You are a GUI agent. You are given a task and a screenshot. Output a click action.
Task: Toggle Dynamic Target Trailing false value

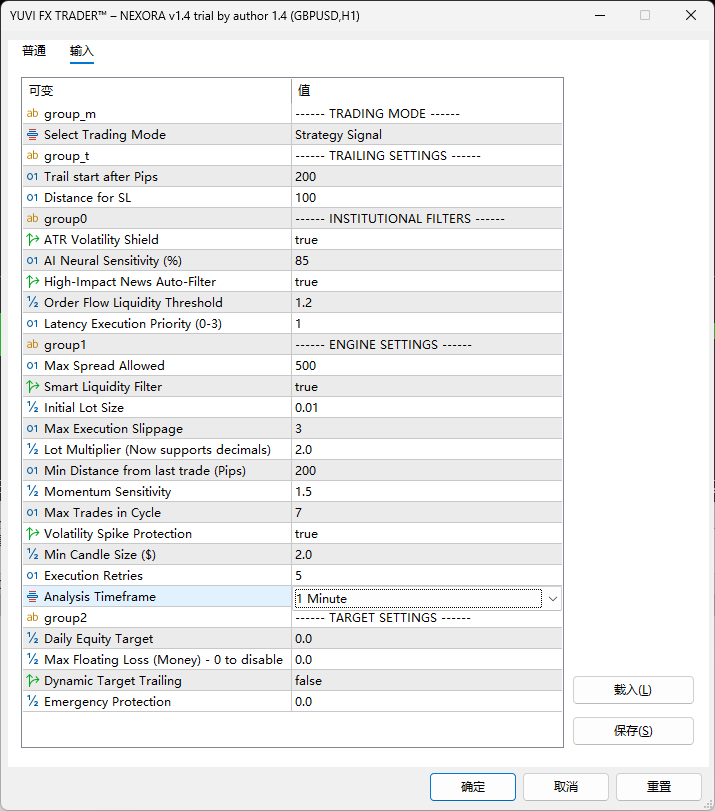pyautogui.click(x=308, y=681)
